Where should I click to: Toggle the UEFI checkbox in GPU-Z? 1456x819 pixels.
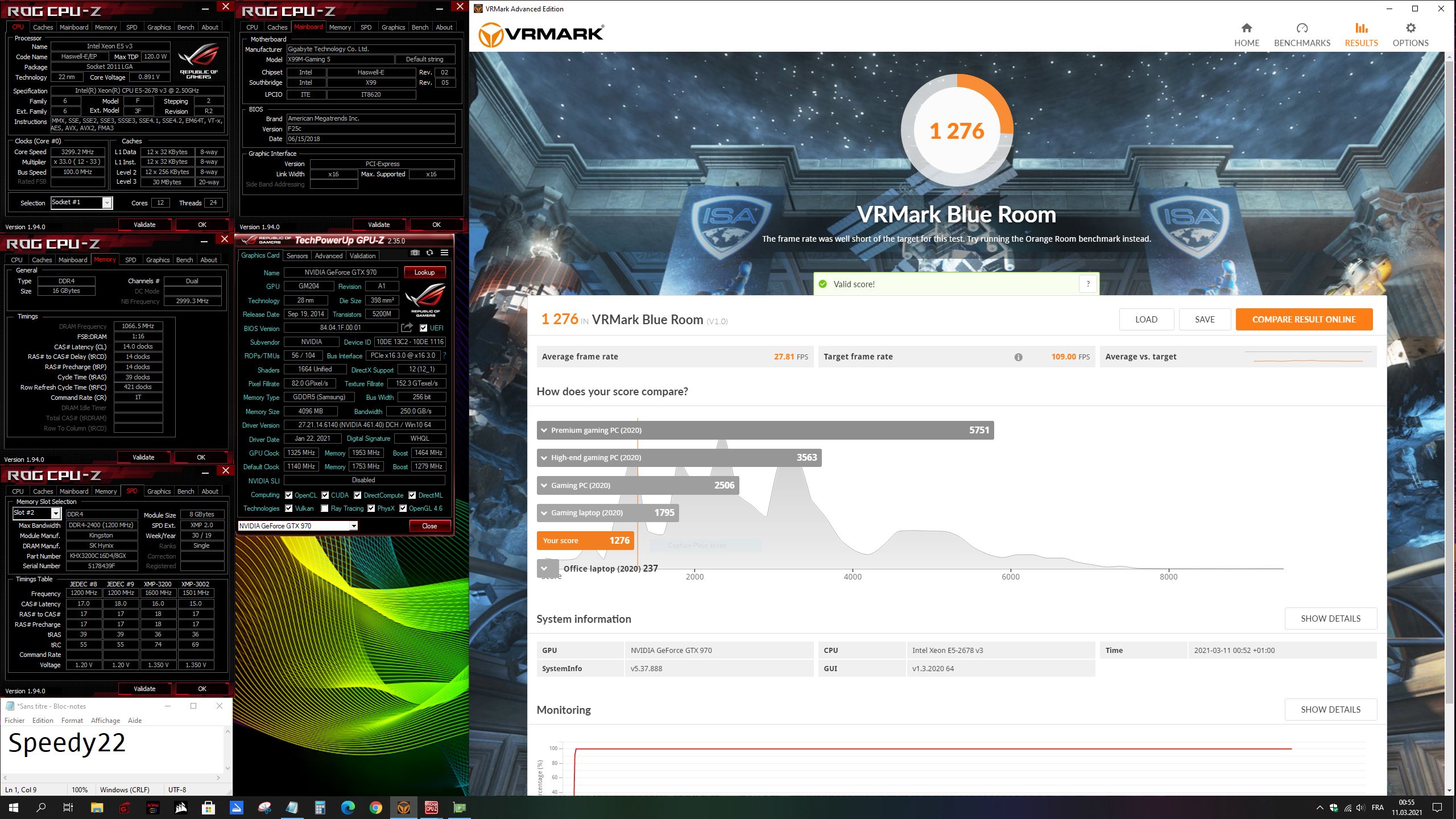[x=423, y=328]
